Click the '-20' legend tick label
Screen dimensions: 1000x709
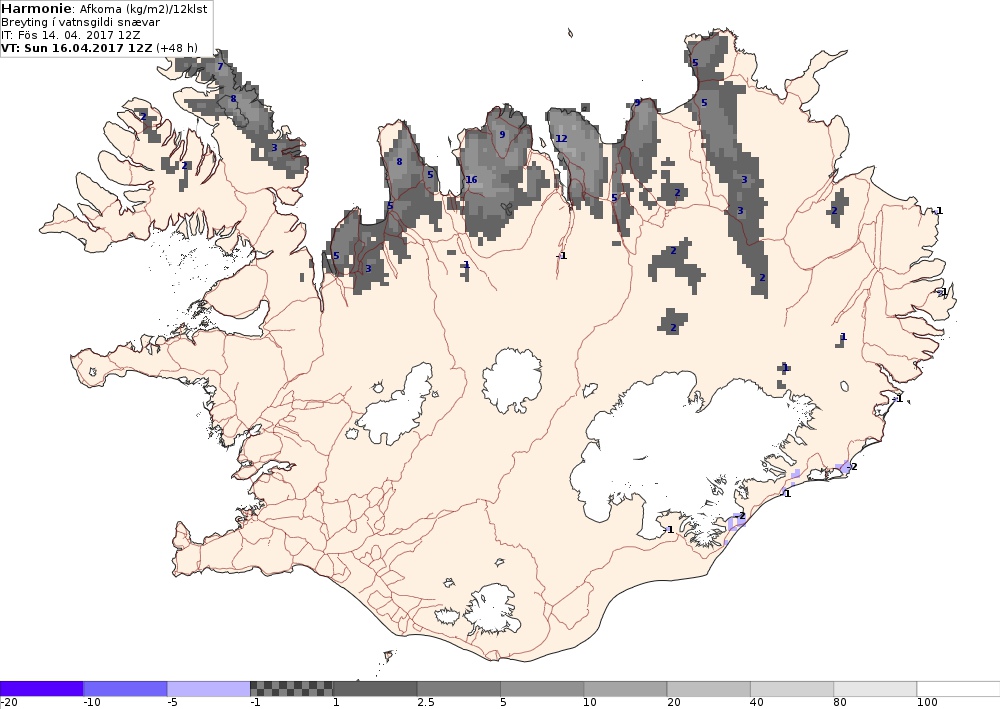9,703
